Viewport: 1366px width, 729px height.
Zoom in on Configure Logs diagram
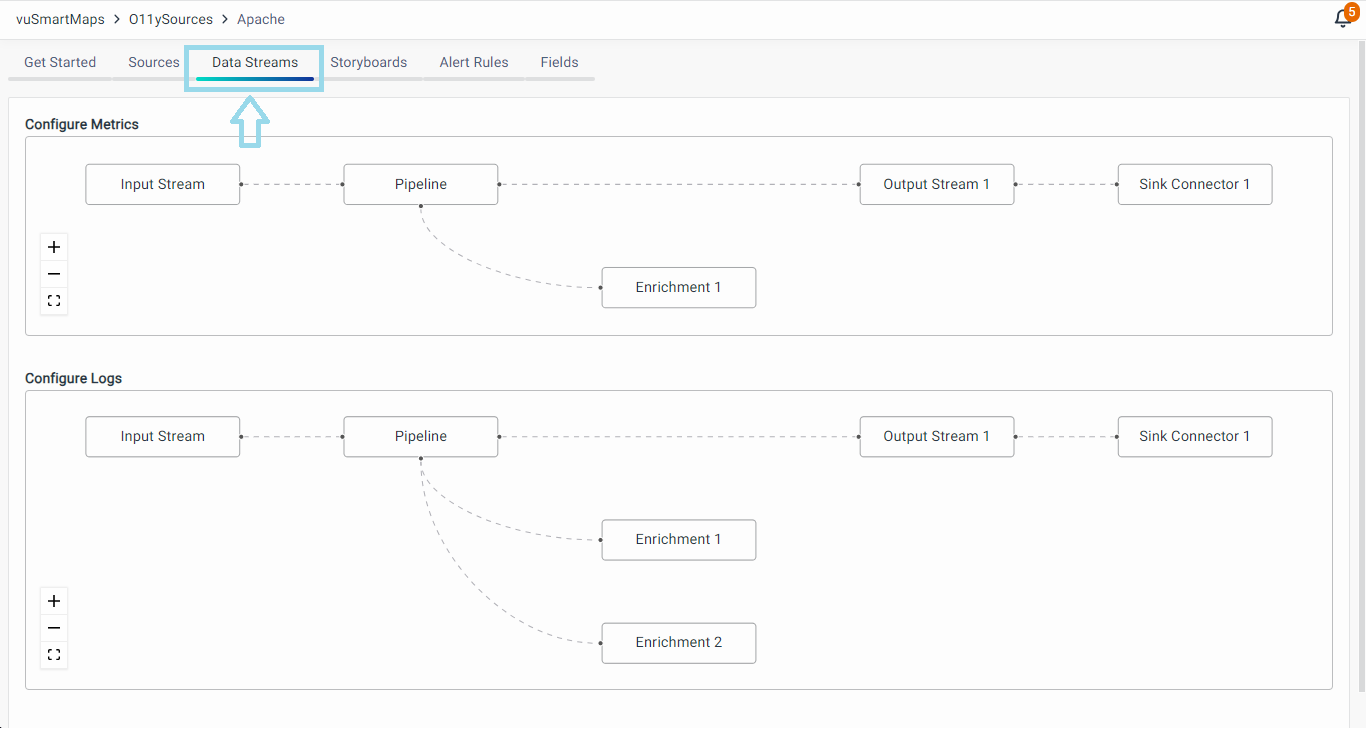[x=54, y=601]
